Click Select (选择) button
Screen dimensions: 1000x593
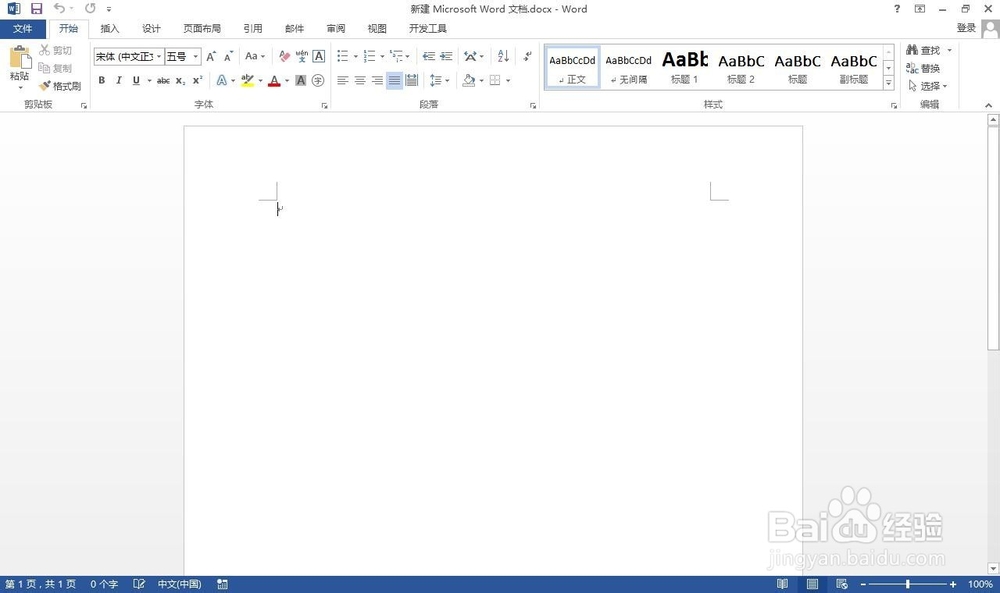click(927, 86)
